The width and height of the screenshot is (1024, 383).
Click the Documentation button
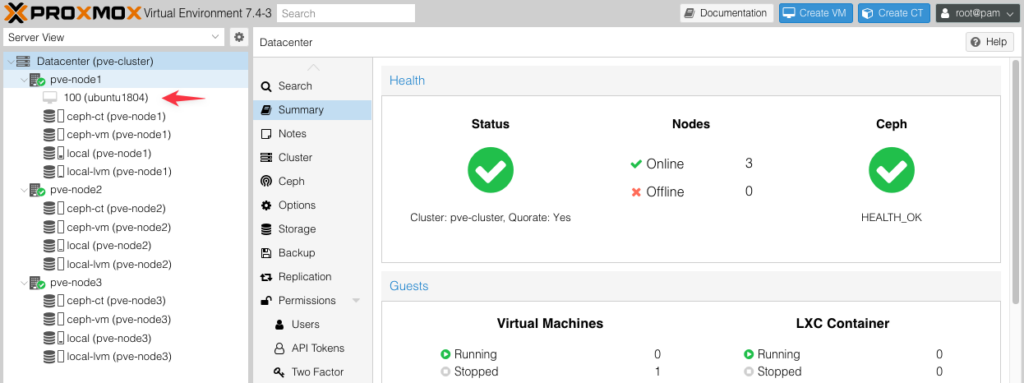[x=726, y=13]
